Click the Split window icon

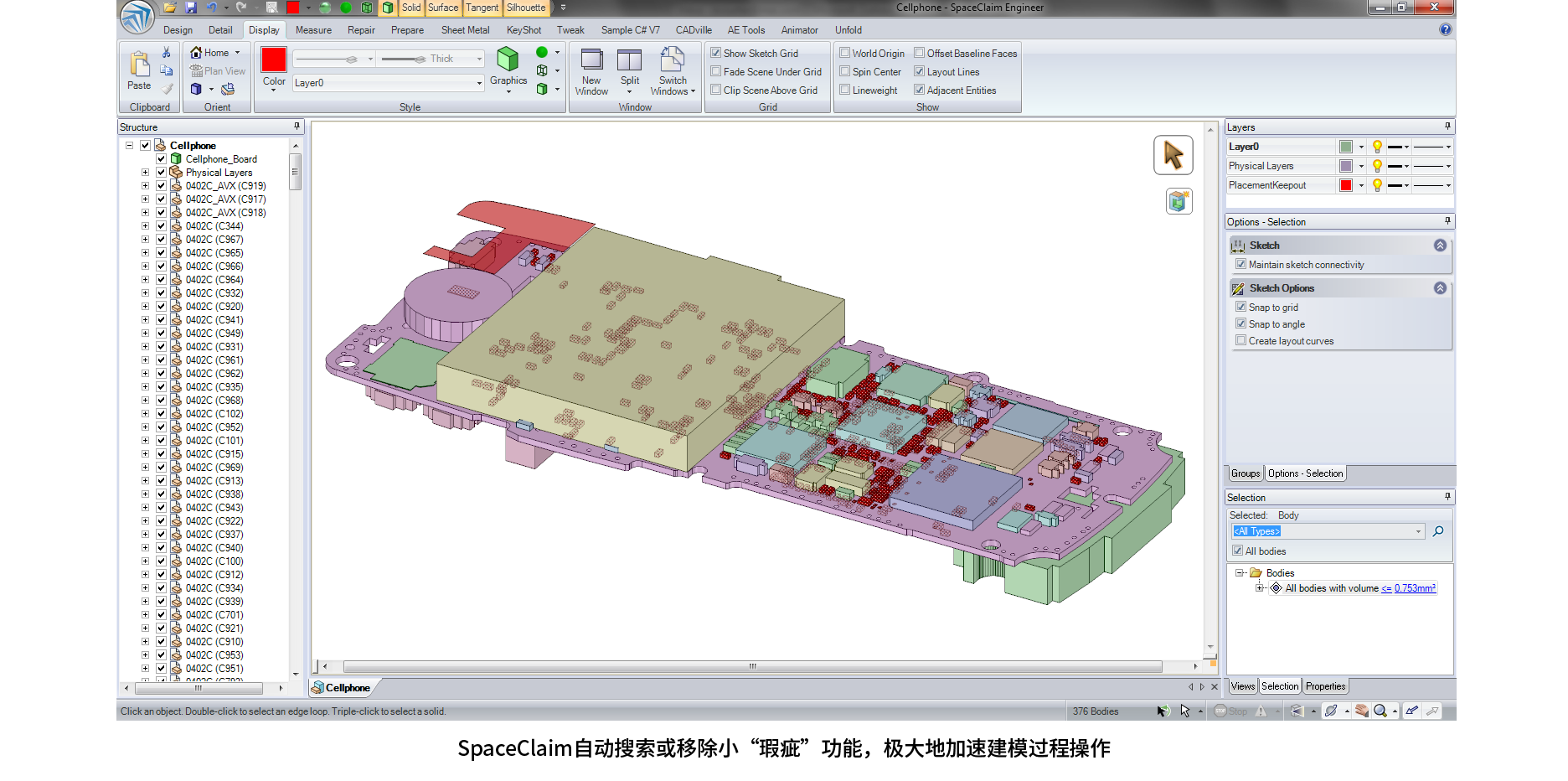[x=629, y=61]
